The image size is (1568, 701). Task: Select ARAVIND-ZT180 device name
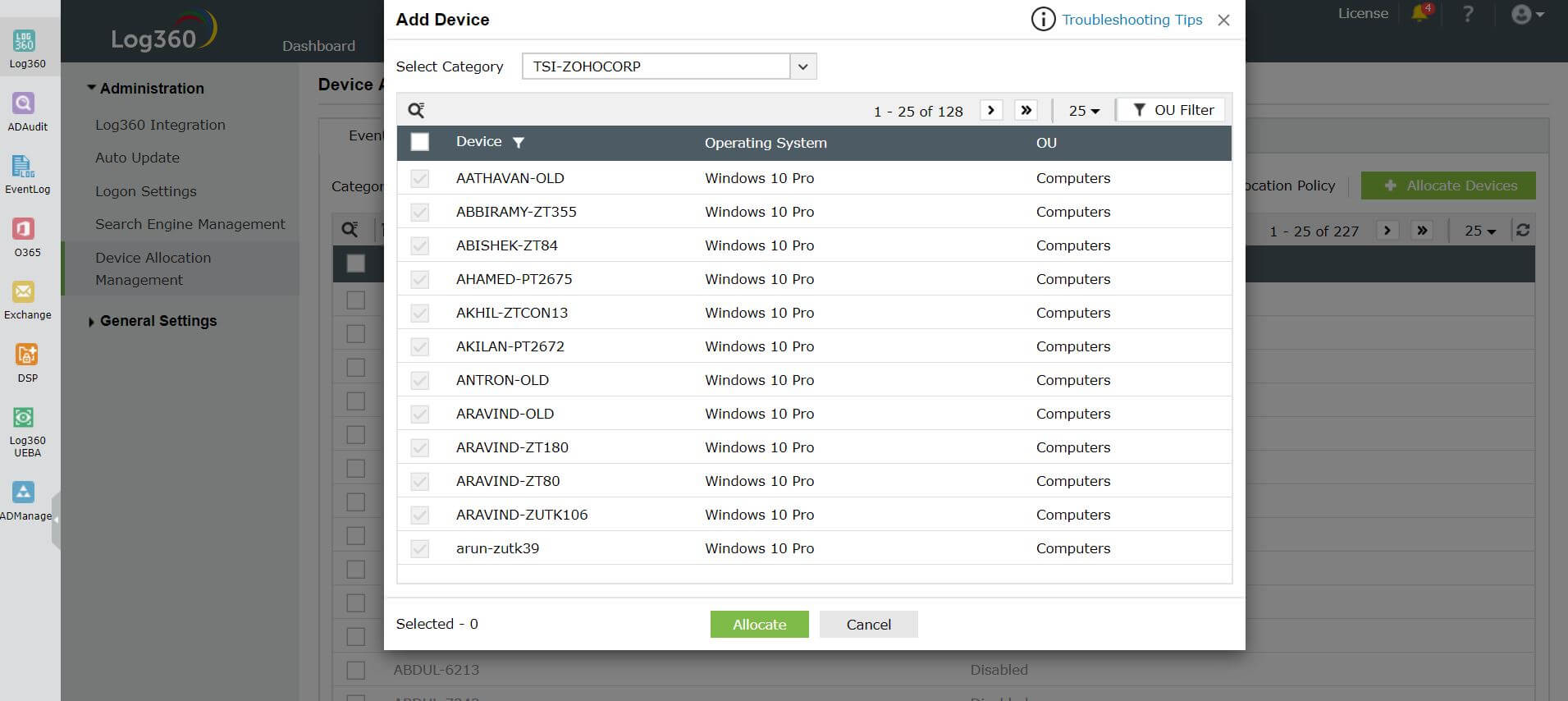click(512, 447)
